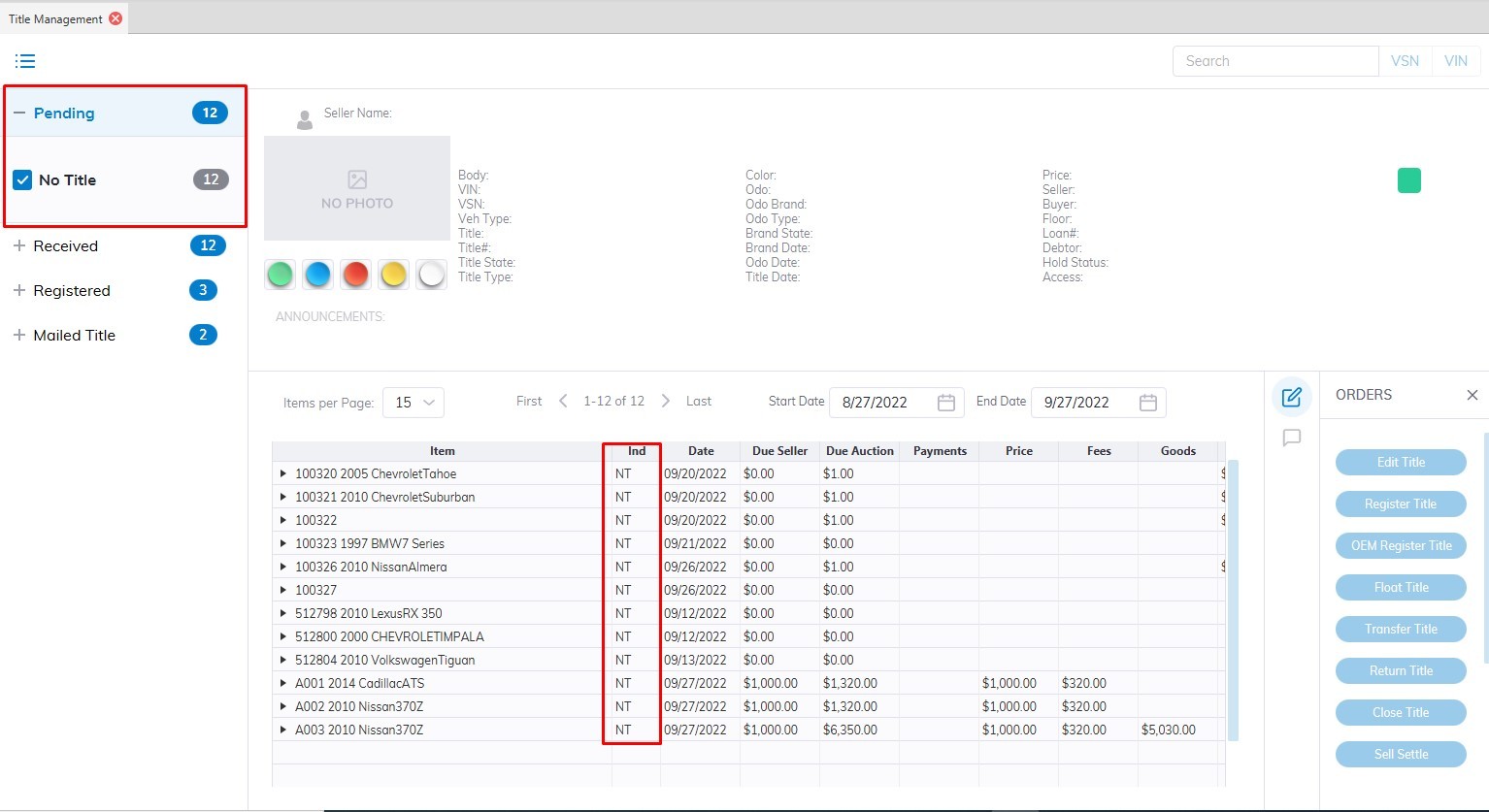Image resolution: width=1489 pixels, height=812 pixels.
Task: Open the Items per Page dropdown
Action: point(414,403)
